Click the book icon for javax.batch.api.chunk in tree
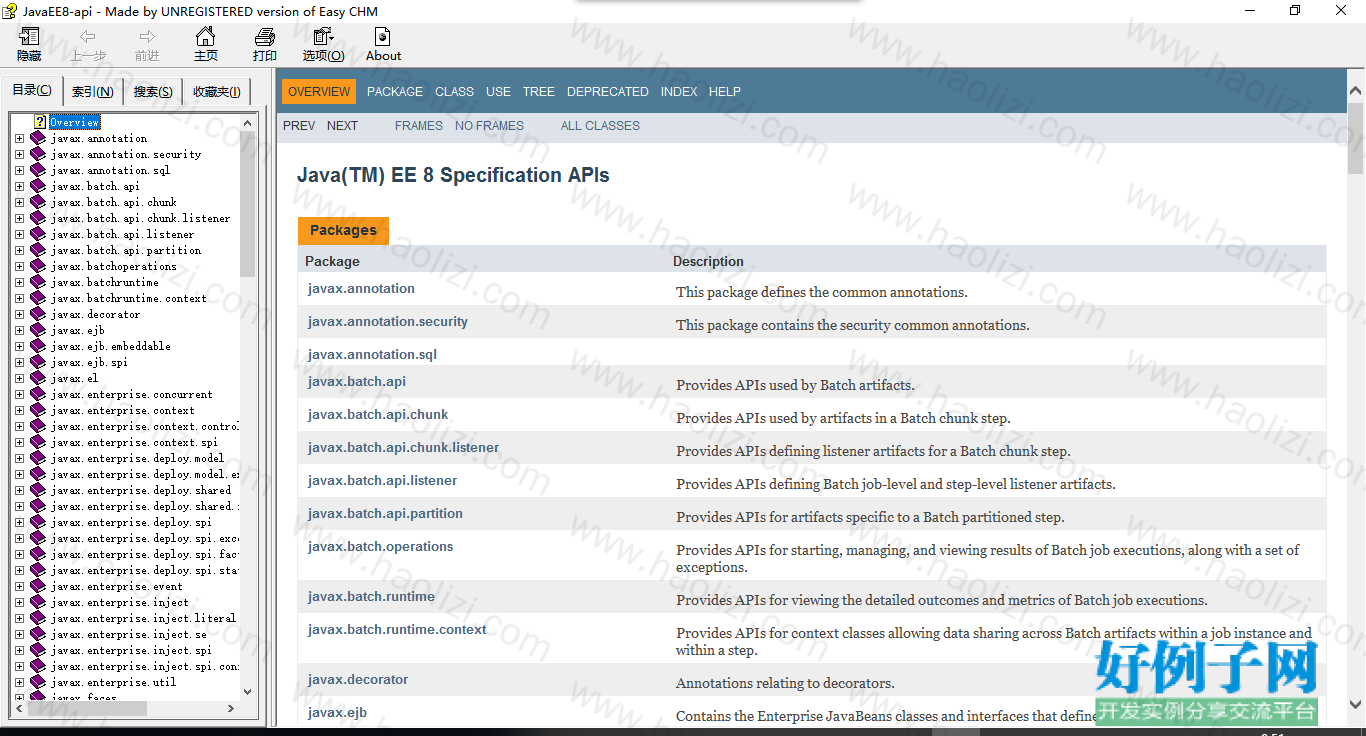The width and height of the screenshot is (1366, 736). pyautogui.click(x=38, y=202)
